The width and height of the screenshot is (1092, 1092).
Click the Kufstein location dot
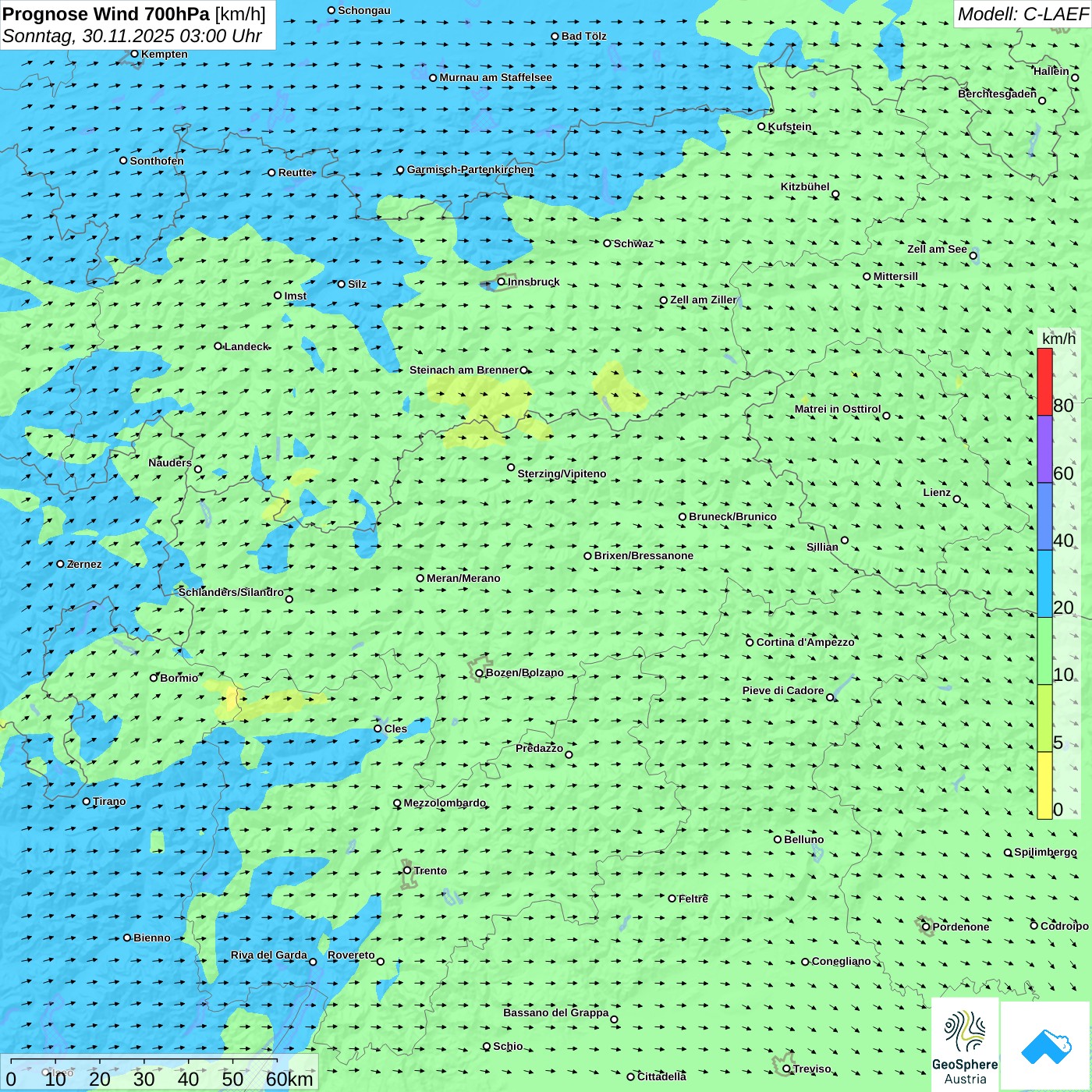click(x=762, y=126)
